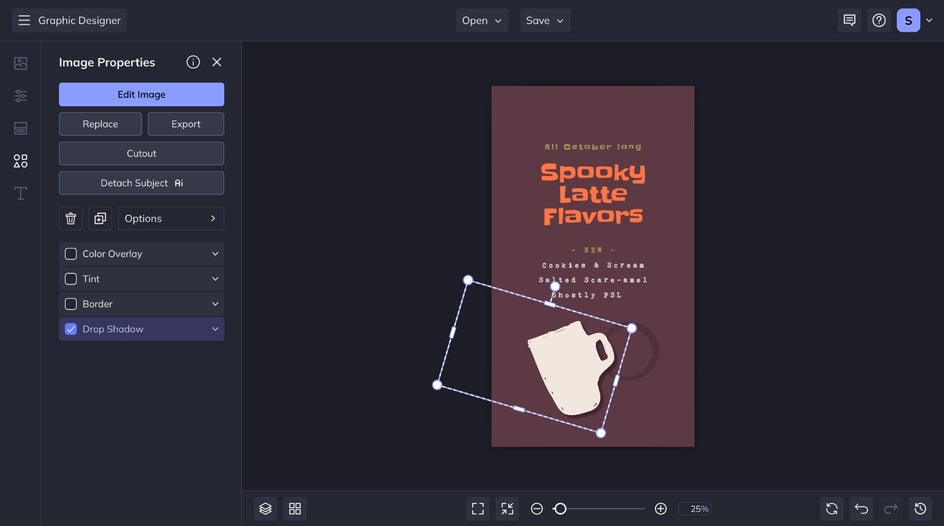944x526 pixels.
Task: Undo the last action
Action: click(862, 509)
